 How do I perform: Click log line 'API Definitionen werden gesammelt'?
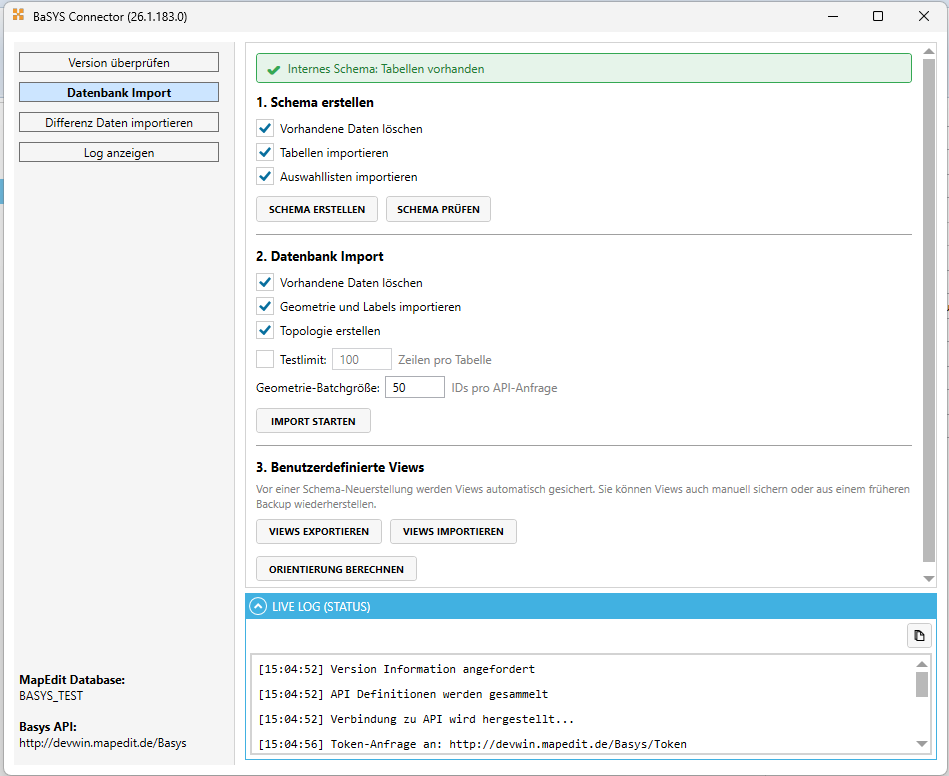pyautogui.click(x=403, y=694)
